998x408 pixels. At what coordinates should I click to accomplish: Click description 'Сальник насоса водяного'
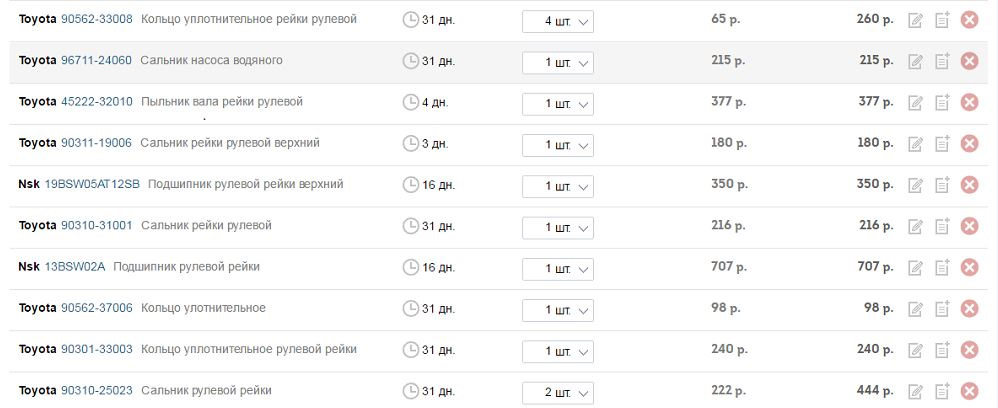[211, 60]
